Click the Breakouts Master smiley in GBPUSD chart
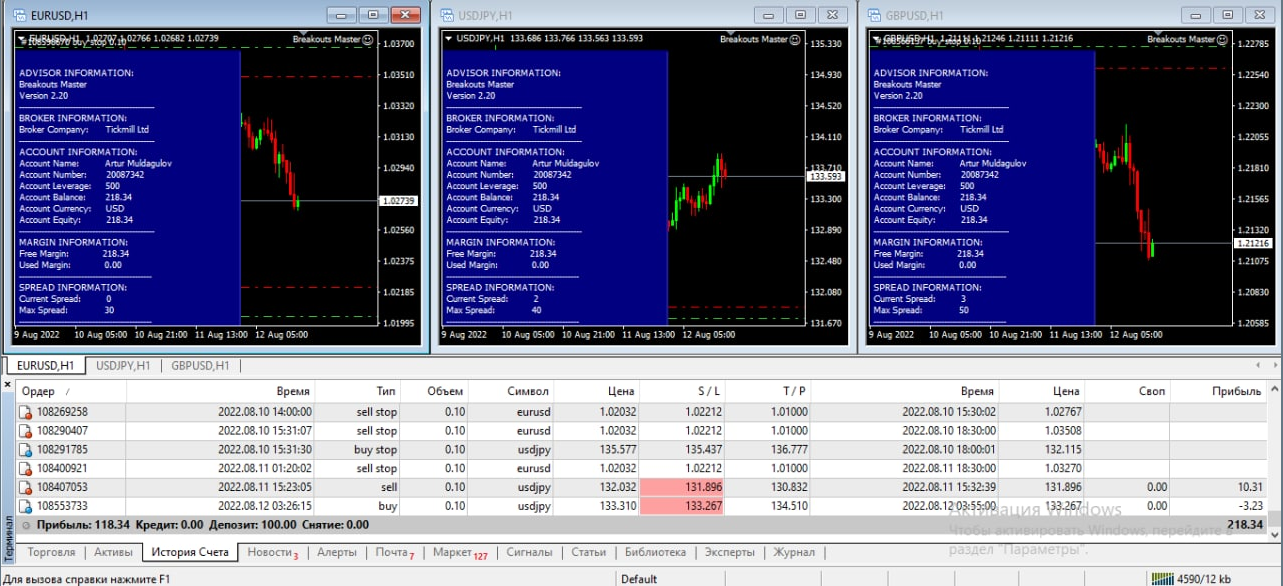The height and width of the screenshot is (586, 1283). pos(1222,39)
